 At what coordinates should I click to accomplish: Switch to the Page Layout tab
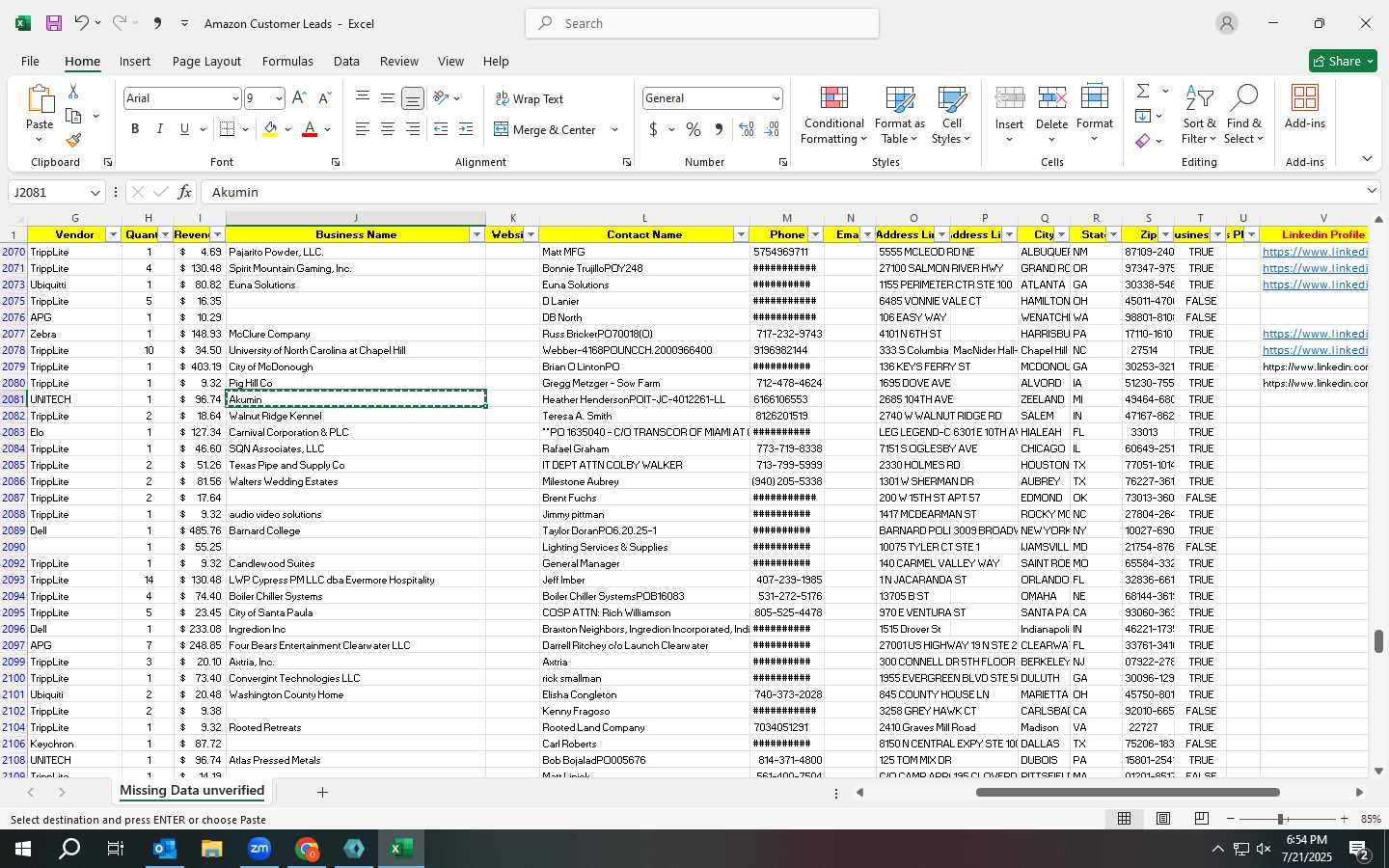pos(206,61)
